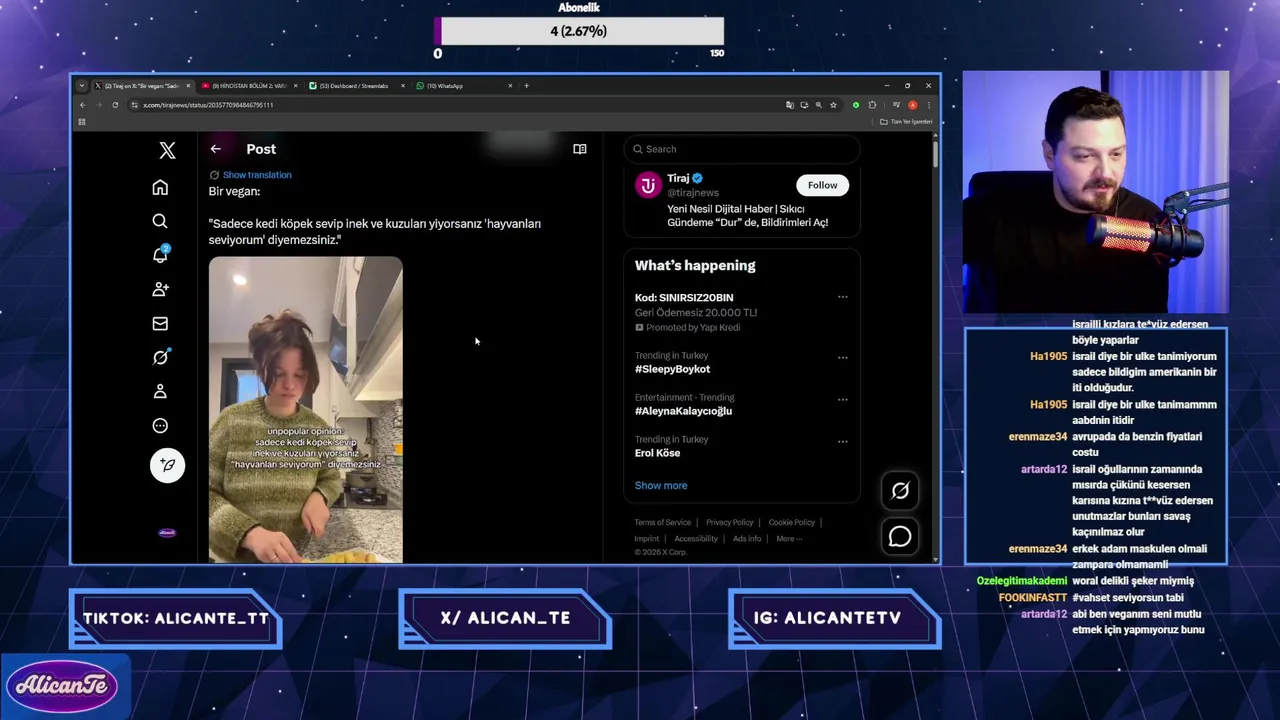
Task: Open Explore search icon in sidebar
Action: tap(160, 221)
